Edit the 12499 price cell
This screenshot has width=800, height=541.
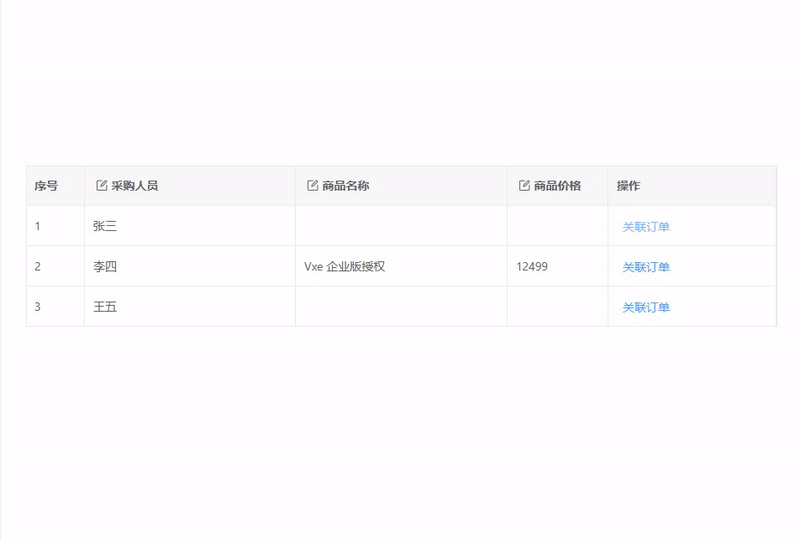coord(532,267)
